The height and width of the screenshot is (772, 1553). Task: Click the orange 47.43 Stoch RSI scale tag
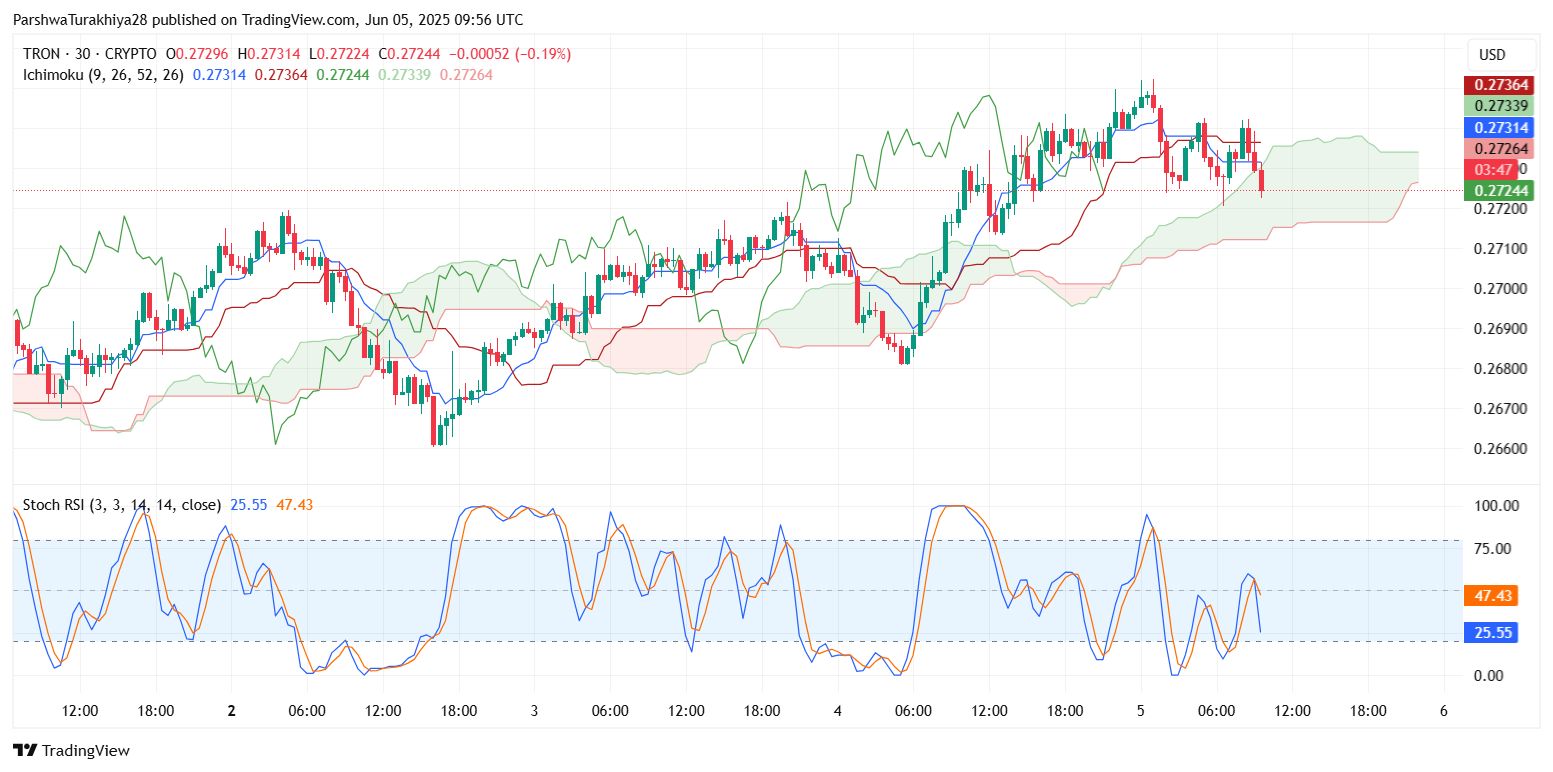click(x=1490, y=596)
